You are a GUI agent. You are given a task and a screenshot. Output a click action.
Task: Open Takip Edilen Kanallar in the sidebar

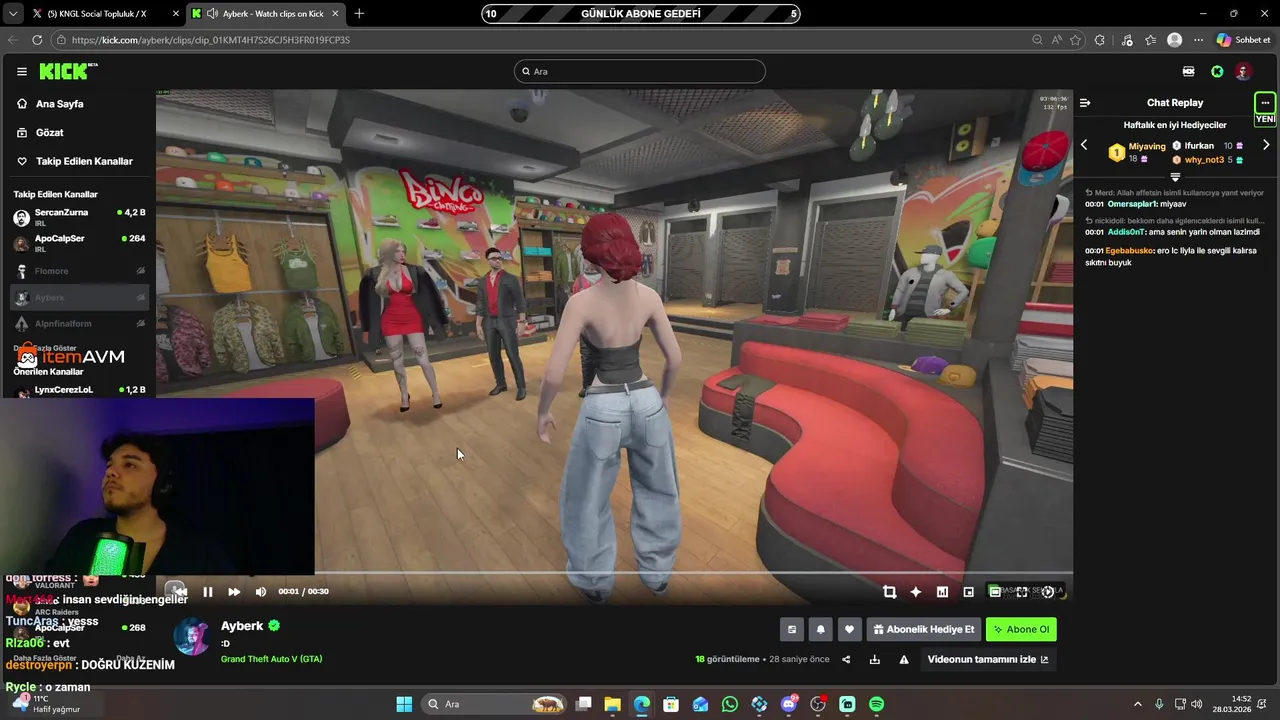click(84, 161)
